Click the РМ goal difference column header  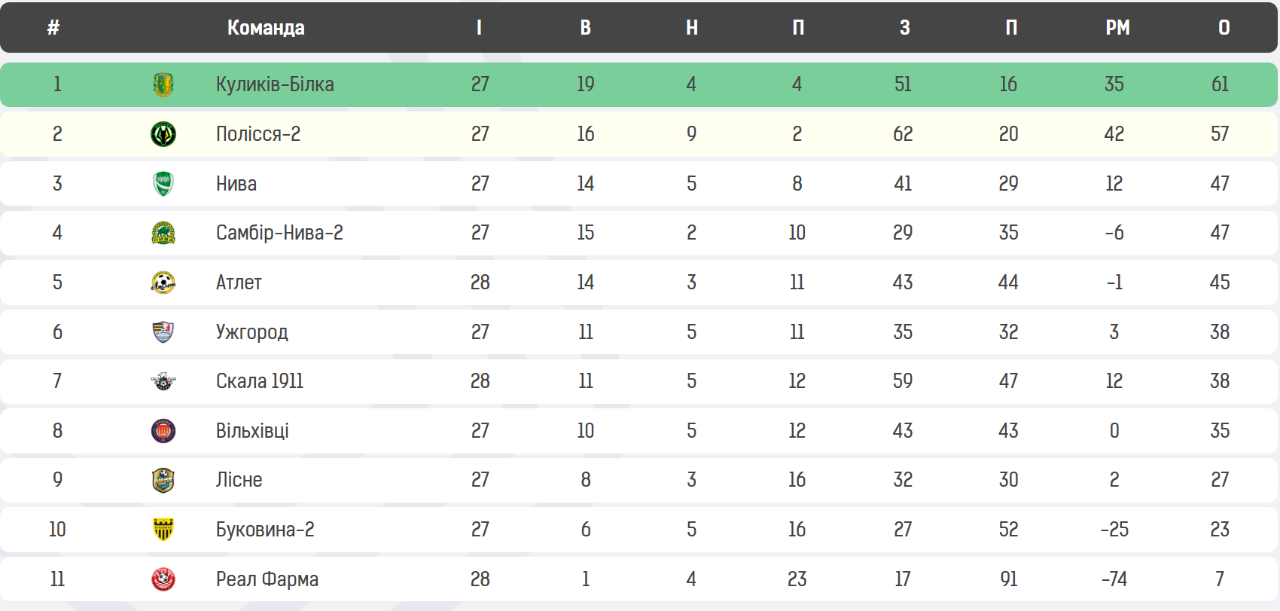click(1118, 28)
